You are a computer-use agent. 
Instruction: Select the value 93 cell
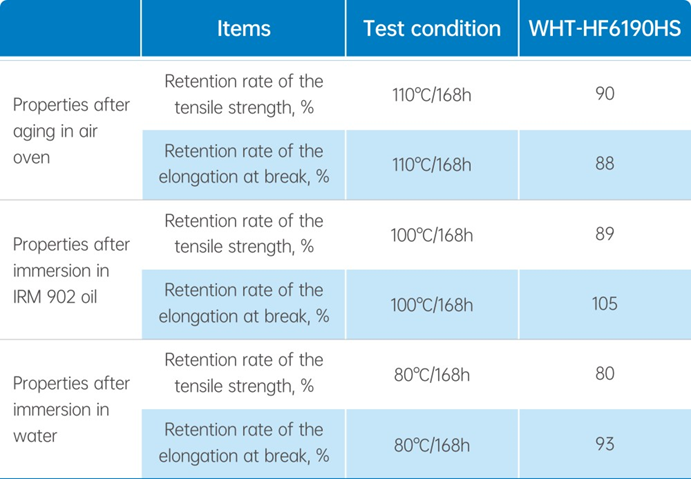pyautogui.click(x=604, y=443)
